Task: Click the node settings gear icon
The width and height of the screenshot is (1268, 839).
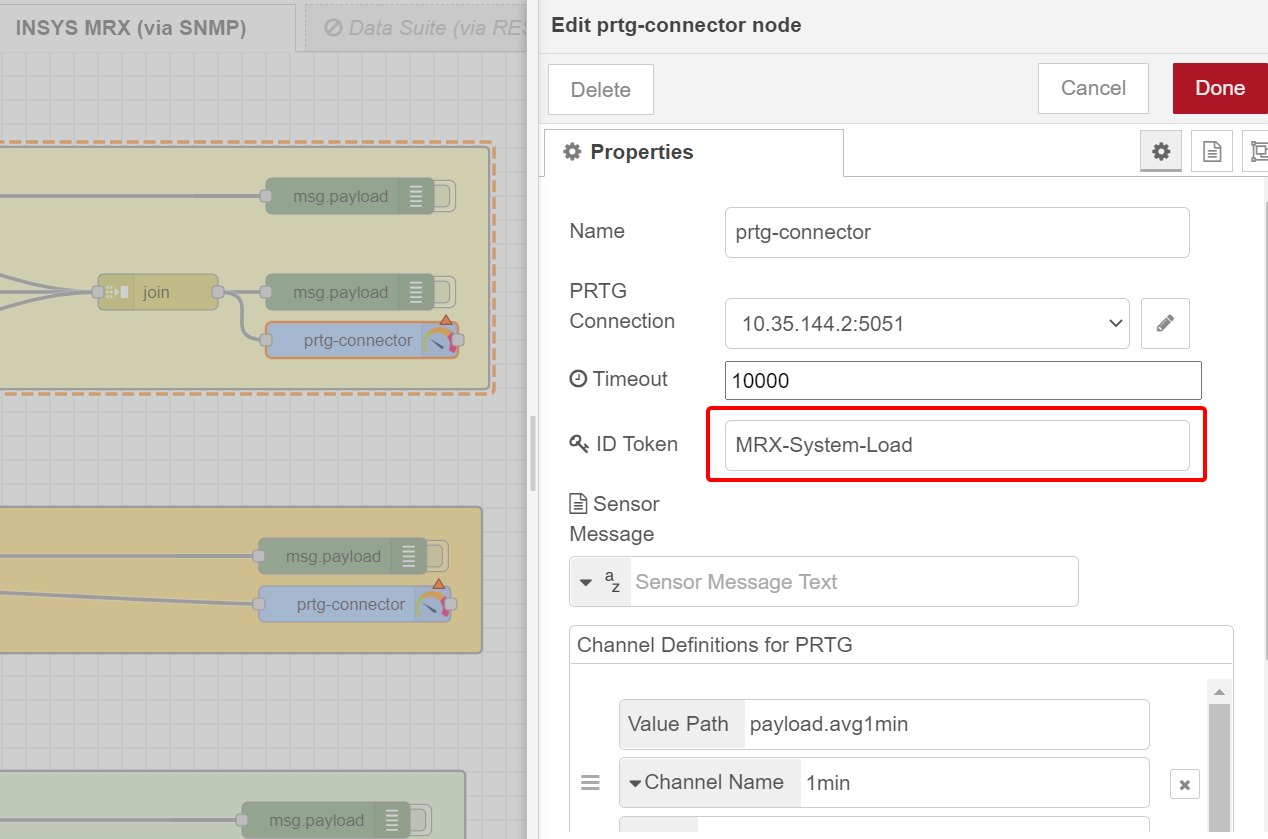Action: [x=1160, y=152]
